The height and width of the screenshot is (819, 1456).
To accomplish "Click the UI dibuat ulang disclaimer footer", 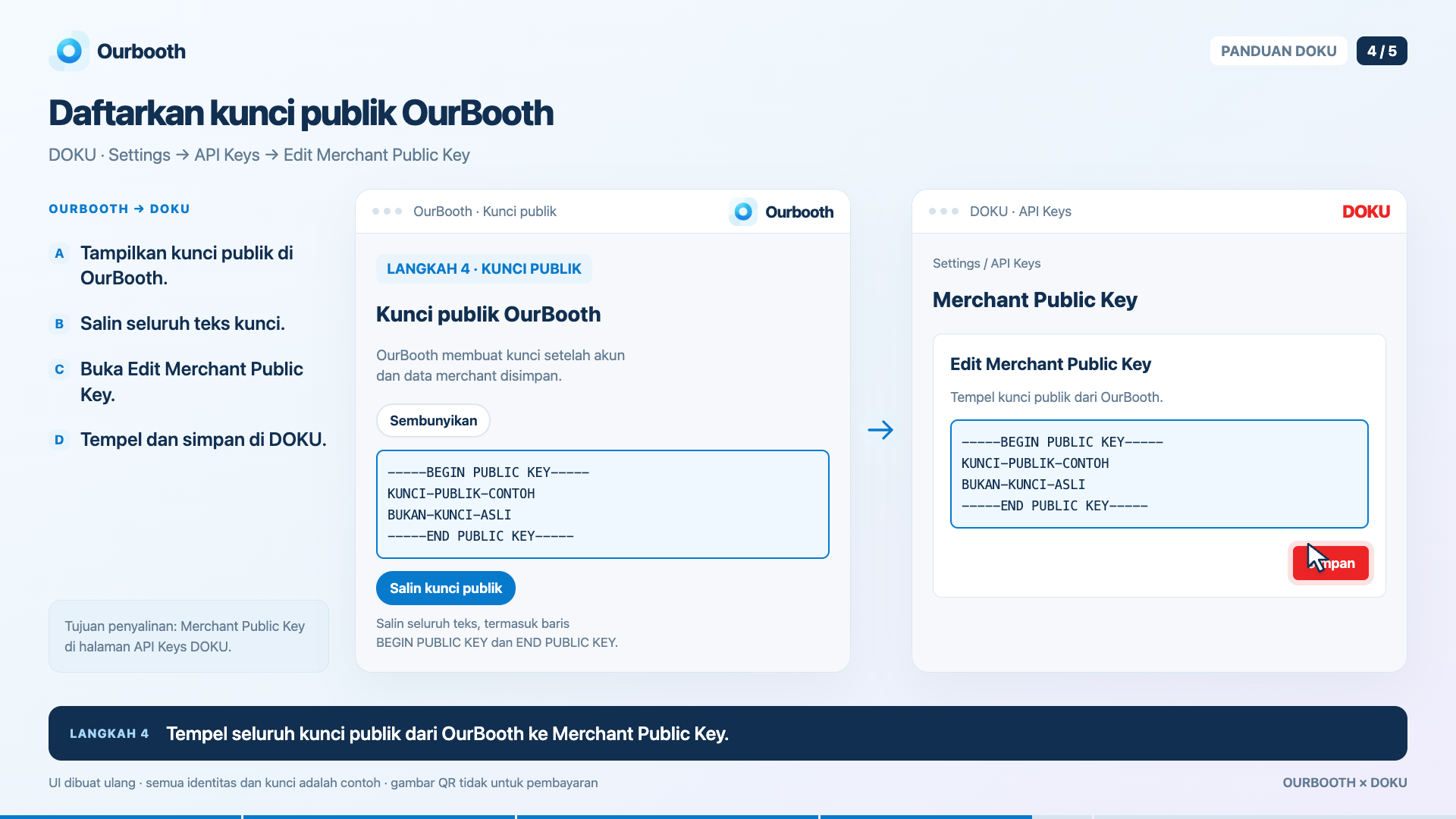I will point(323,783).
